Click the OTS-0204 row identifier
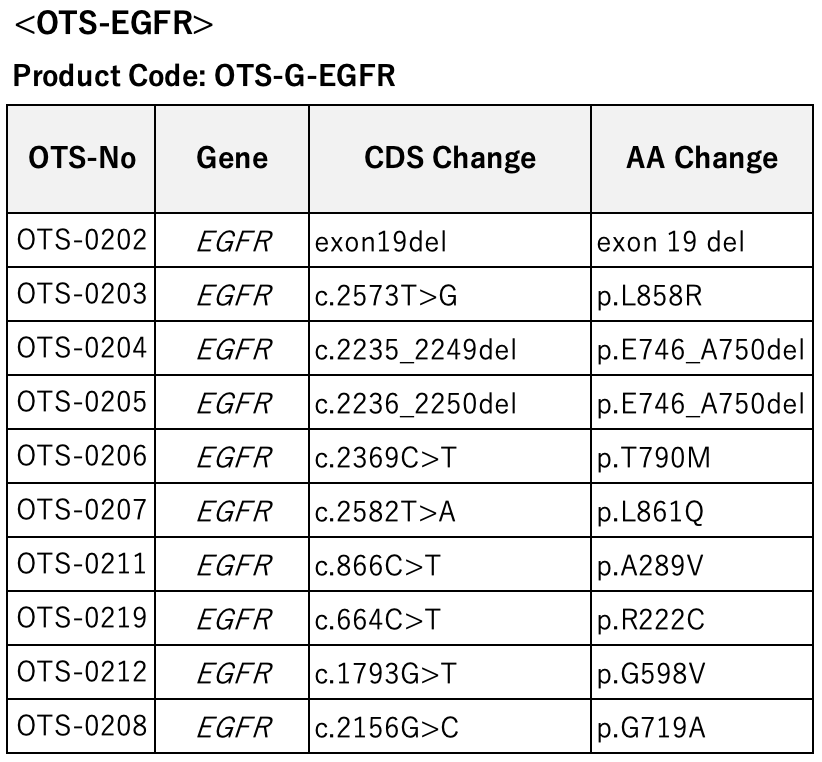This screenshot has width=822, height=762. pos(82,349)
